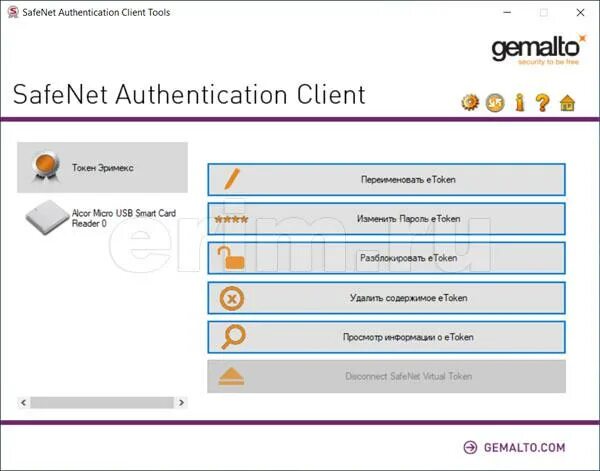The image size is (600, 471).
Task: Click Disconnect SafeNet Virtual Token button
Action: click(386, 376)
